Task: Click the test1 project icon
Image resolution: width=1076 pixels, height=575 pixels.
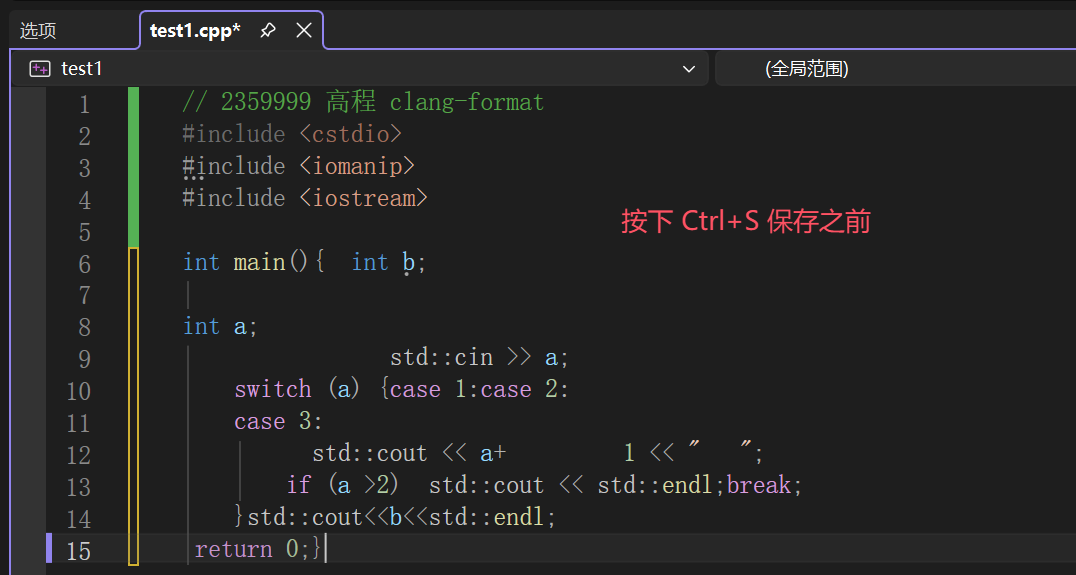Action: pyautogui.click(x=40, y=69)
